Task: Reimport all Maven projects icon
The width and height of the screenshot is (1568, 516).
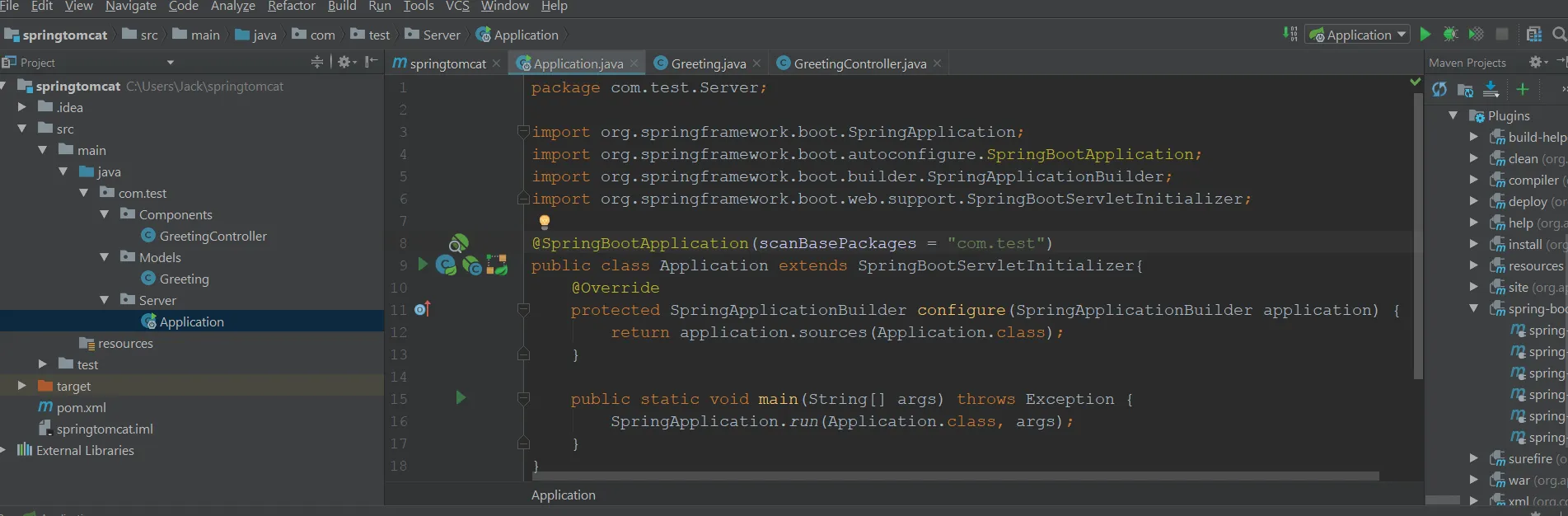Action: (x=1439, y=89)
